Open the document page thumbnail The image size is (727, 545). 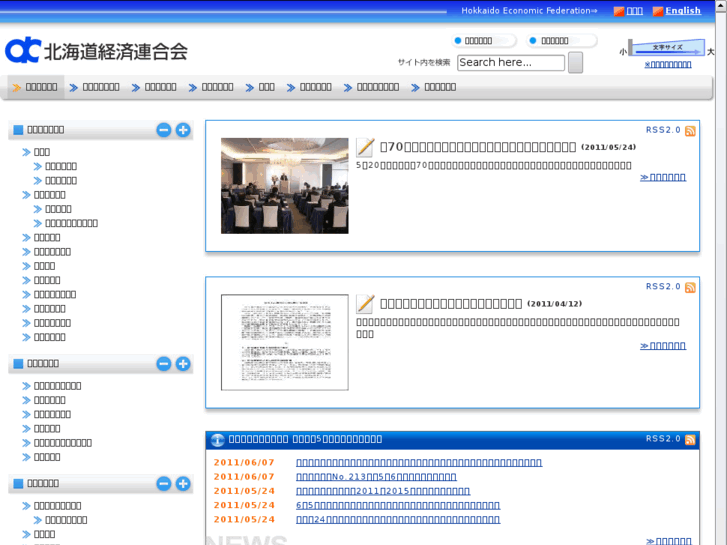[285, 342]
